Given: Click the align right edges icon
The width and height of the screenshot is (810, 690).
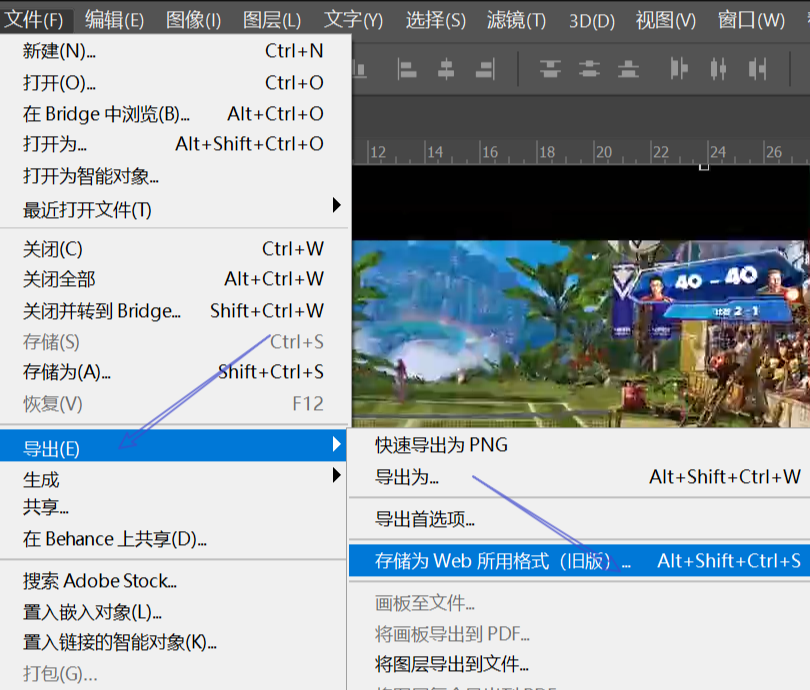Looking at the screenshot, I should 485,69.
